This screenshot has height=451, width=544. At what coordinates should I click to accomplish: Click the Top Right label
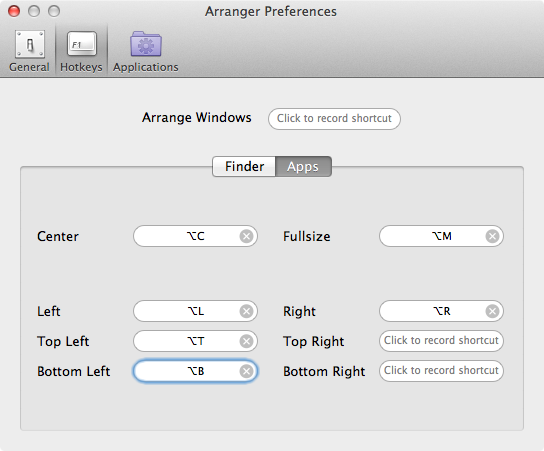click(x=314, y=342)
